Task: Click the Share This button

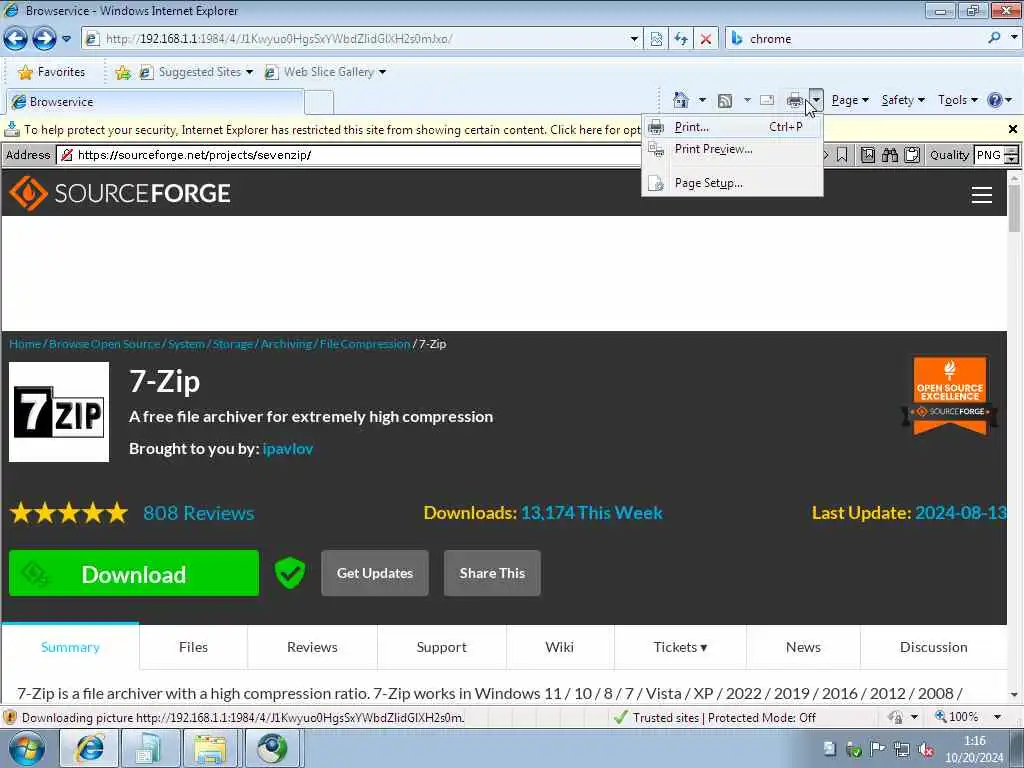Action: click(492, 573)
